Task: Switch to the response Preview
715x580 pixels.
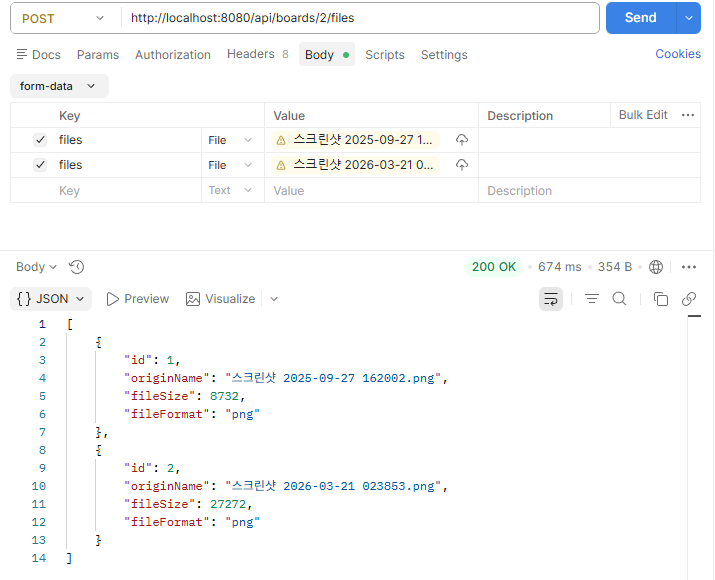Action: pos(138,299)
